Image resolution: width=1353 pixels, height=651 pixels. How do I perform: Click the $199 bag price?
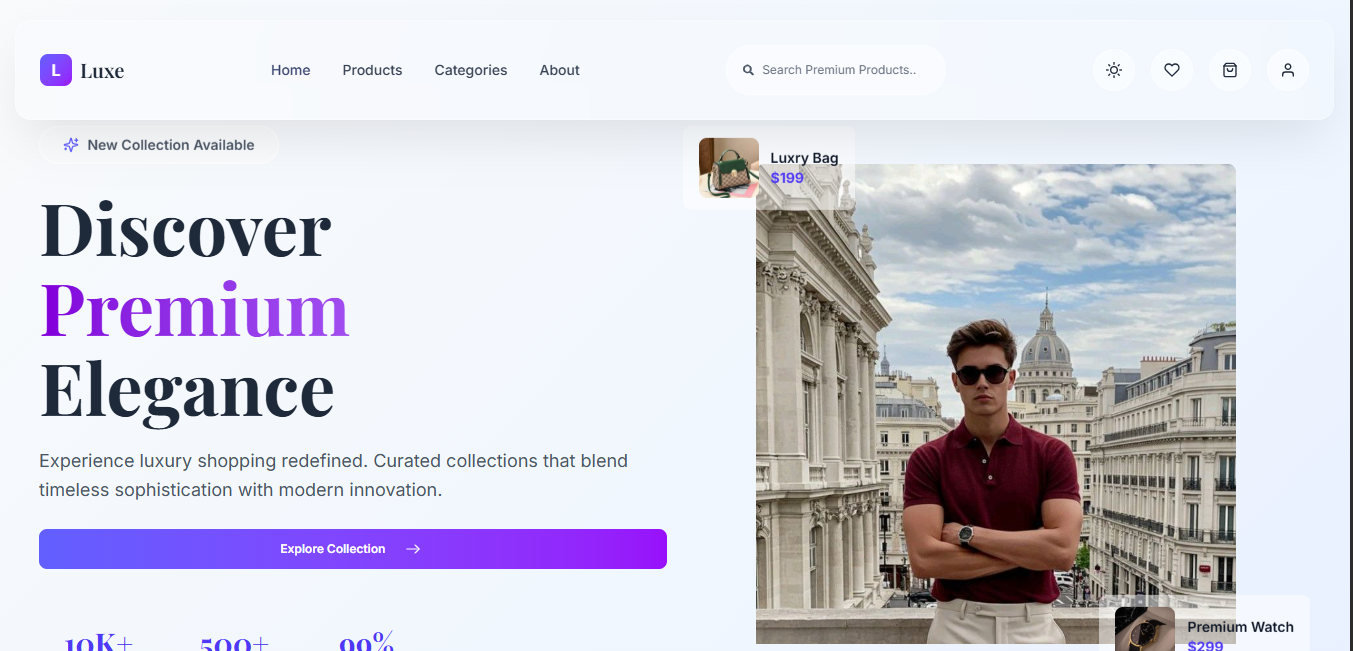[787, 178]
